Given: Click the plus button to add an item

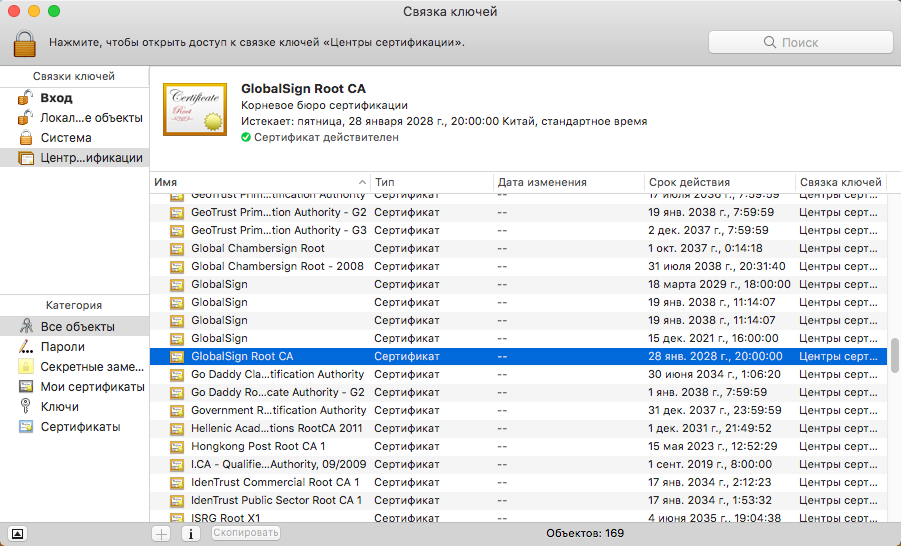Looking at the screenshot, I should pyautogui.click(x=161, y=534).
